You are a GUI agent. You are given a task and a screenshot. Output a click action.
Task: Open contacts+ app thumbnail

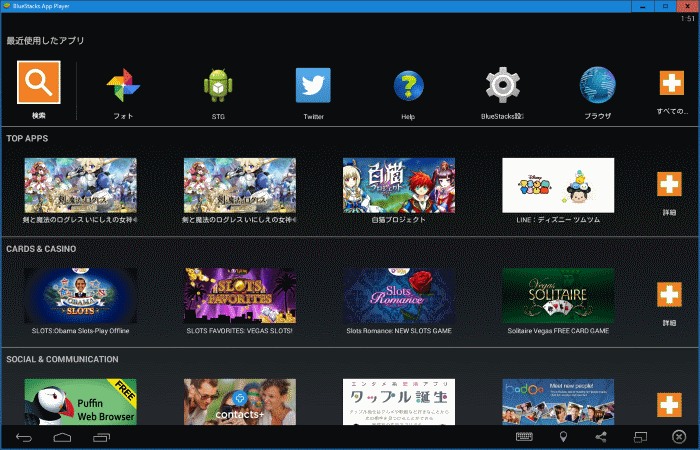(x=240, y=402)
